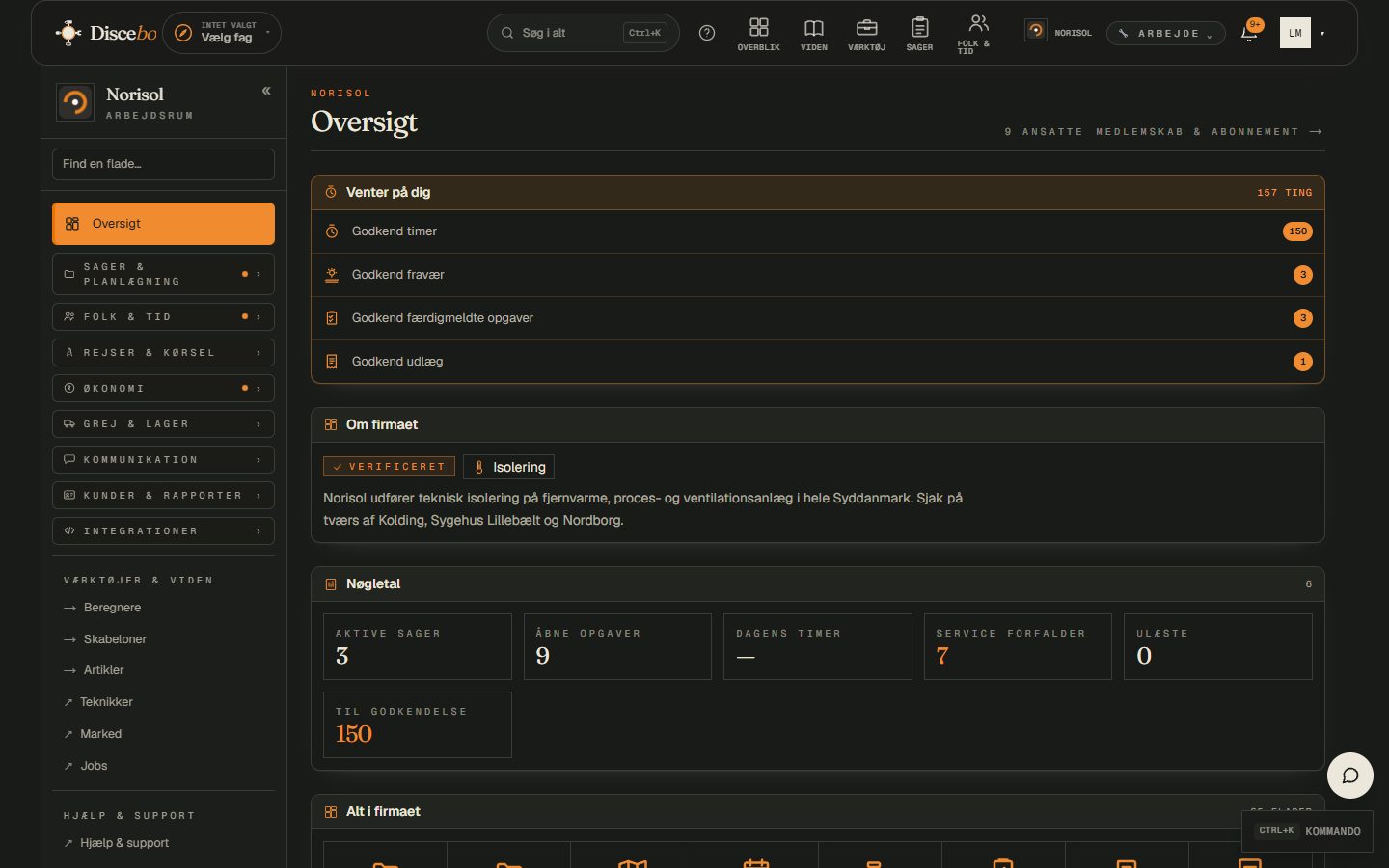The height and width of the screenshot is (868, 1389).
Task: Open Godkend udlæg row
Action: click(x=818, y=362)
